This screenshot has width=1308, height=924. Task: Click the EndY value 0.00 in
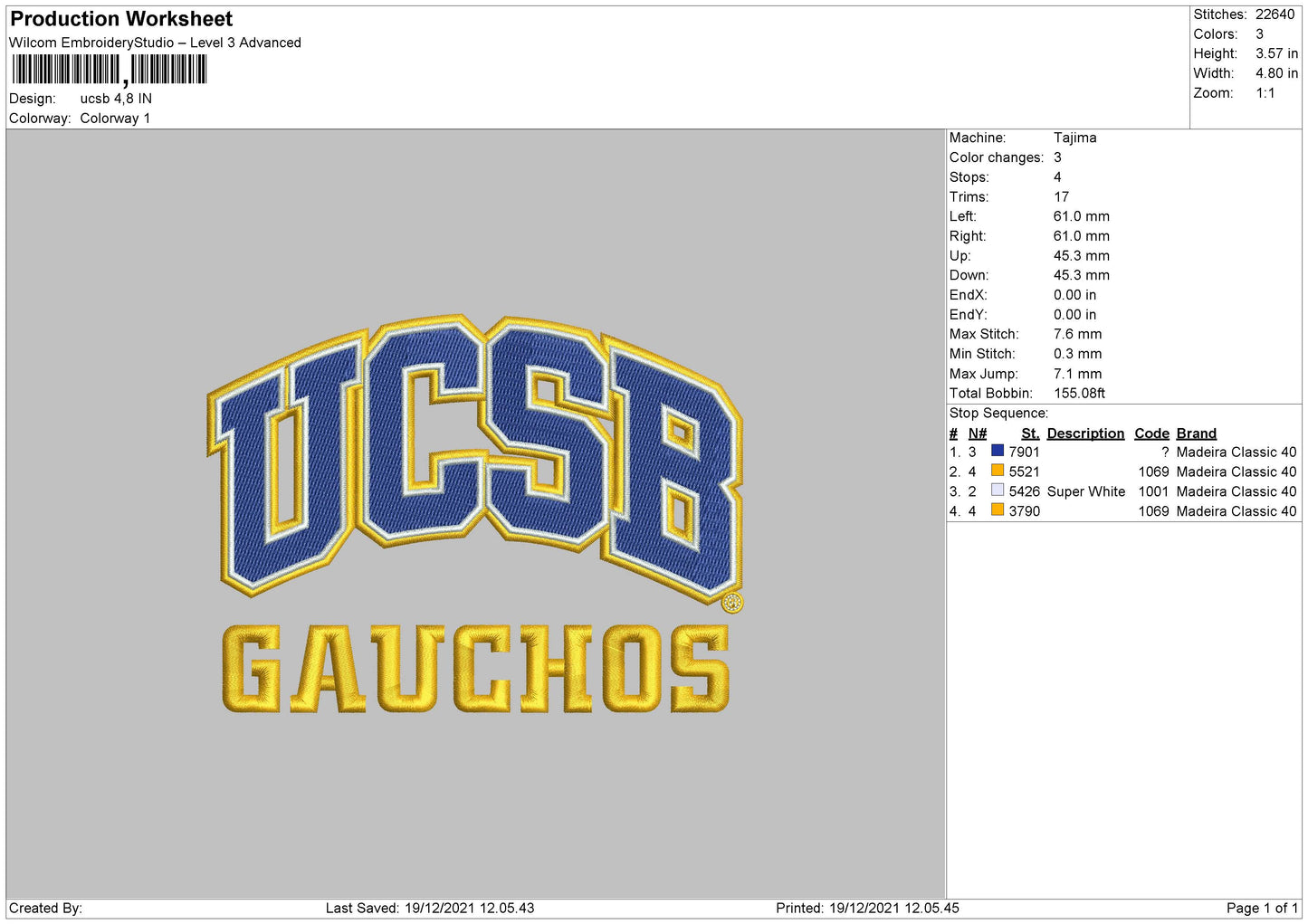tap(1074, 315)
